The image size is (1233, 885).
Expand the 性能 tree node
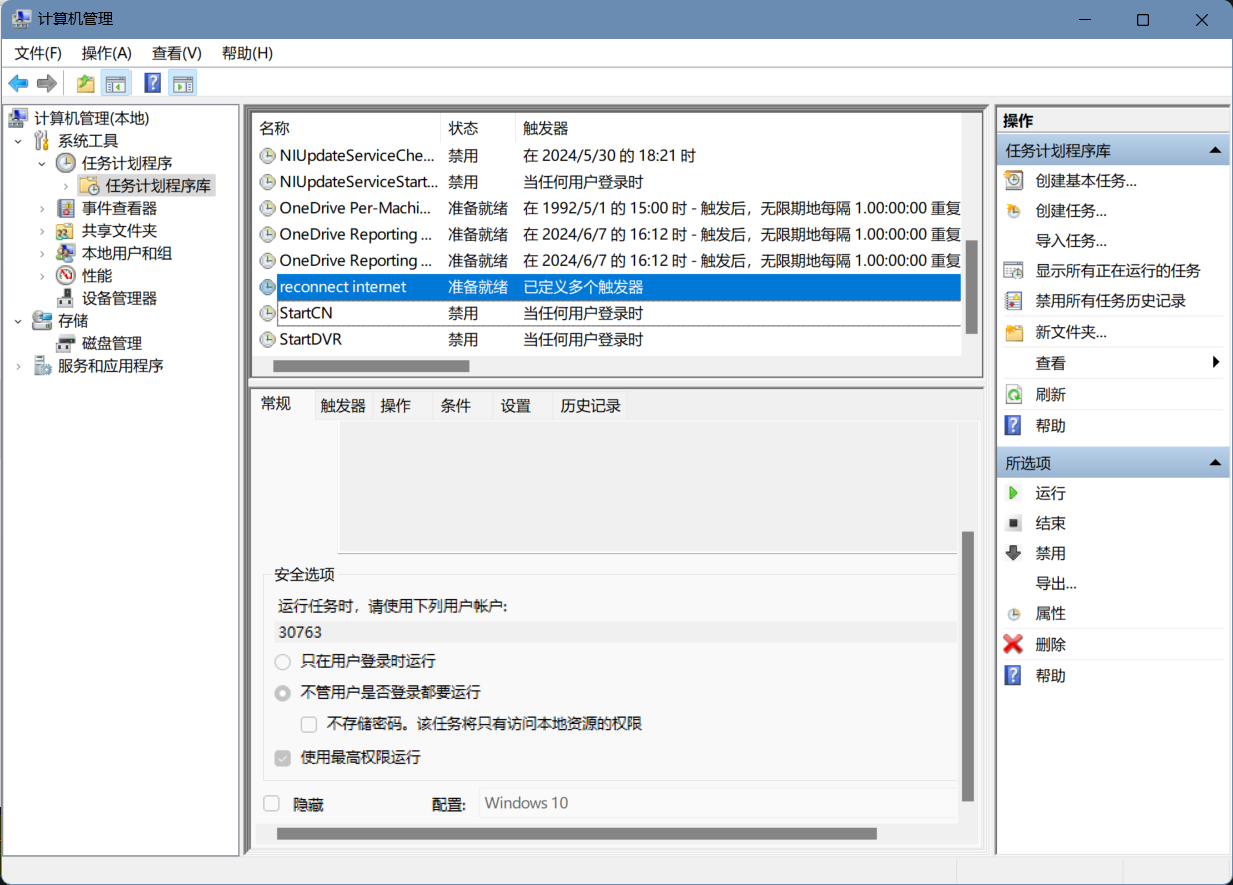[42, 275]
